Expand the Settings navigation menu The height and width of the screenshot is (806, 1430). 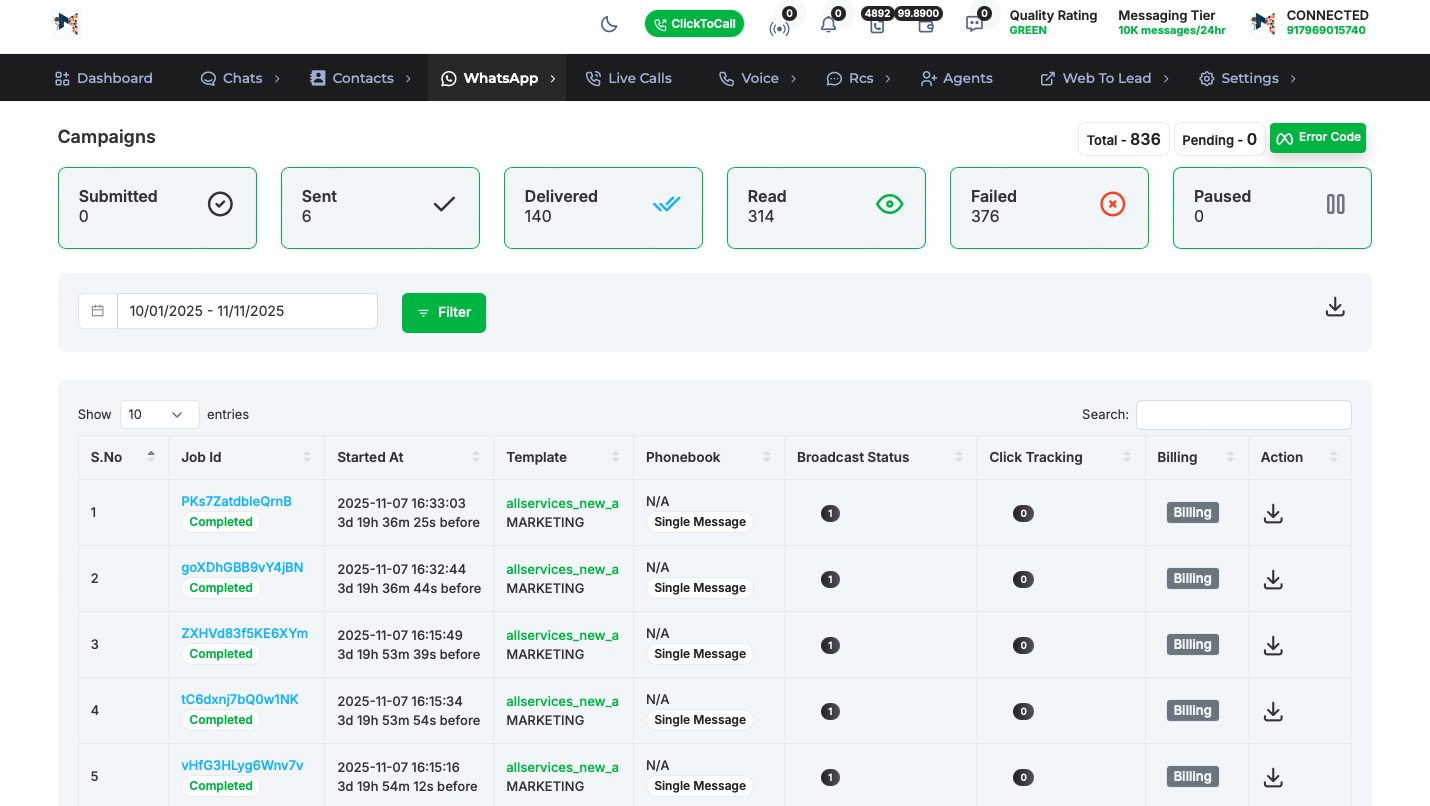[1248, 78]
